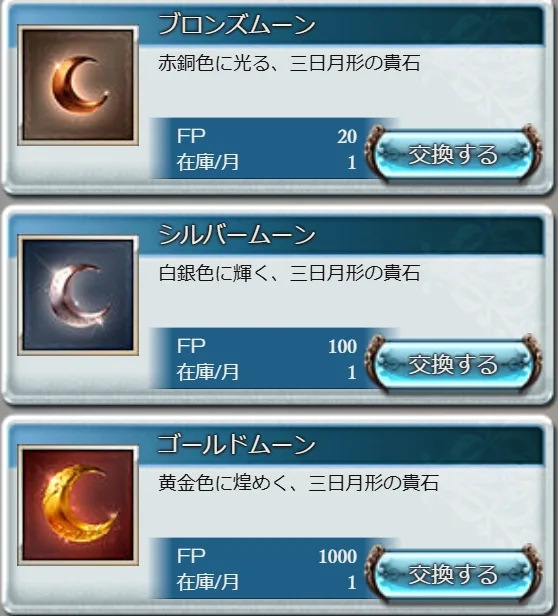Image resolution: width=558 pixels, height=616 pixels.
Task: Click the FP label in Silver Moon panel
Action: pos(191,346)
